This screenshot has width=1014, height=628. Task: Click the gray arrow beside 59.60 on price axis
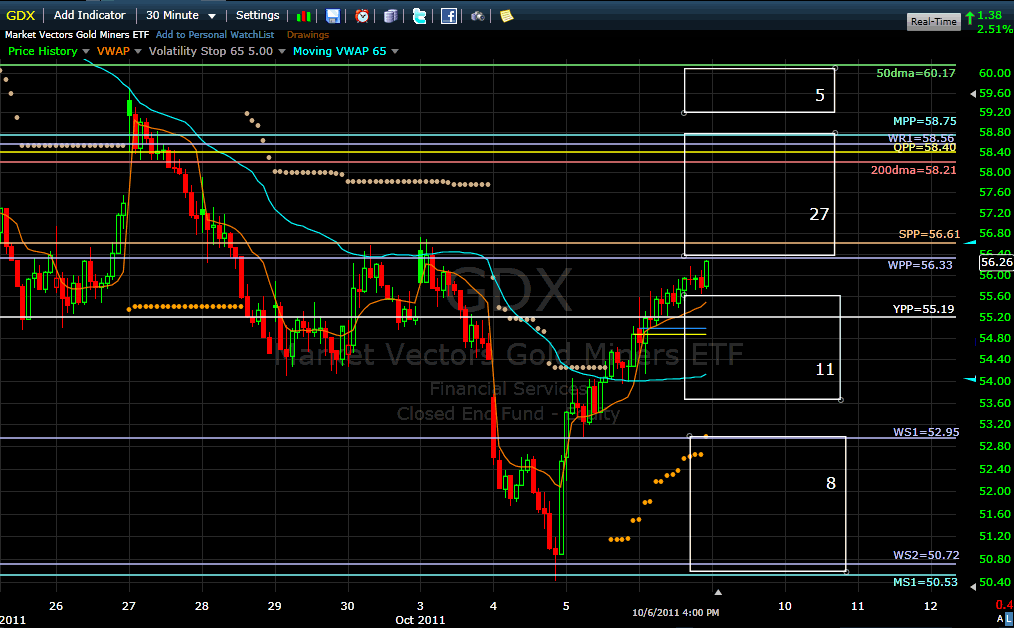(973, 94)
